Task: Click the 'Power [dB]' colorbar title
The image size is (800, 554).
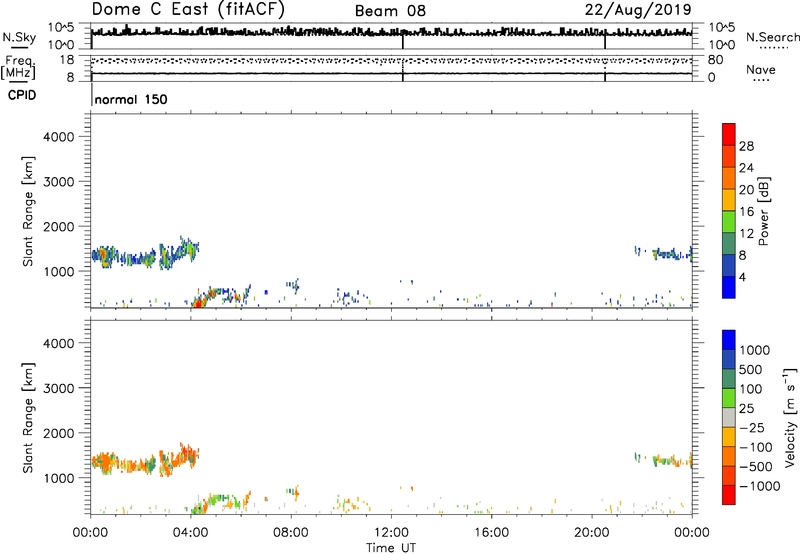Action: pos(764,211)
